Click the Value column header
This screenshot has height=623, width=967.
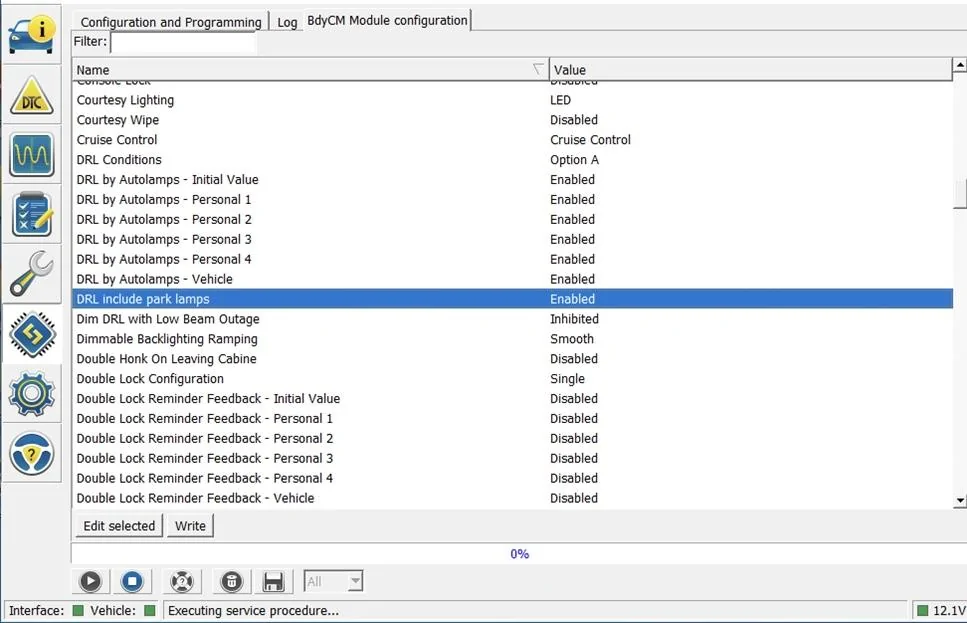coord(751,70)
